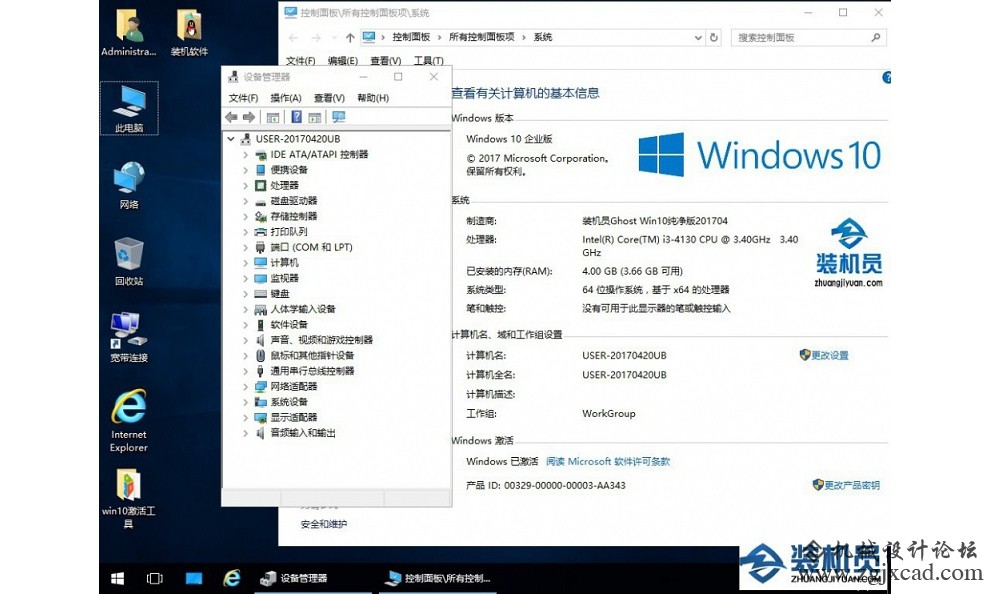Viewport: 990px width, 594px height.
Task: Open the Windows Start button
Action: 117,578
